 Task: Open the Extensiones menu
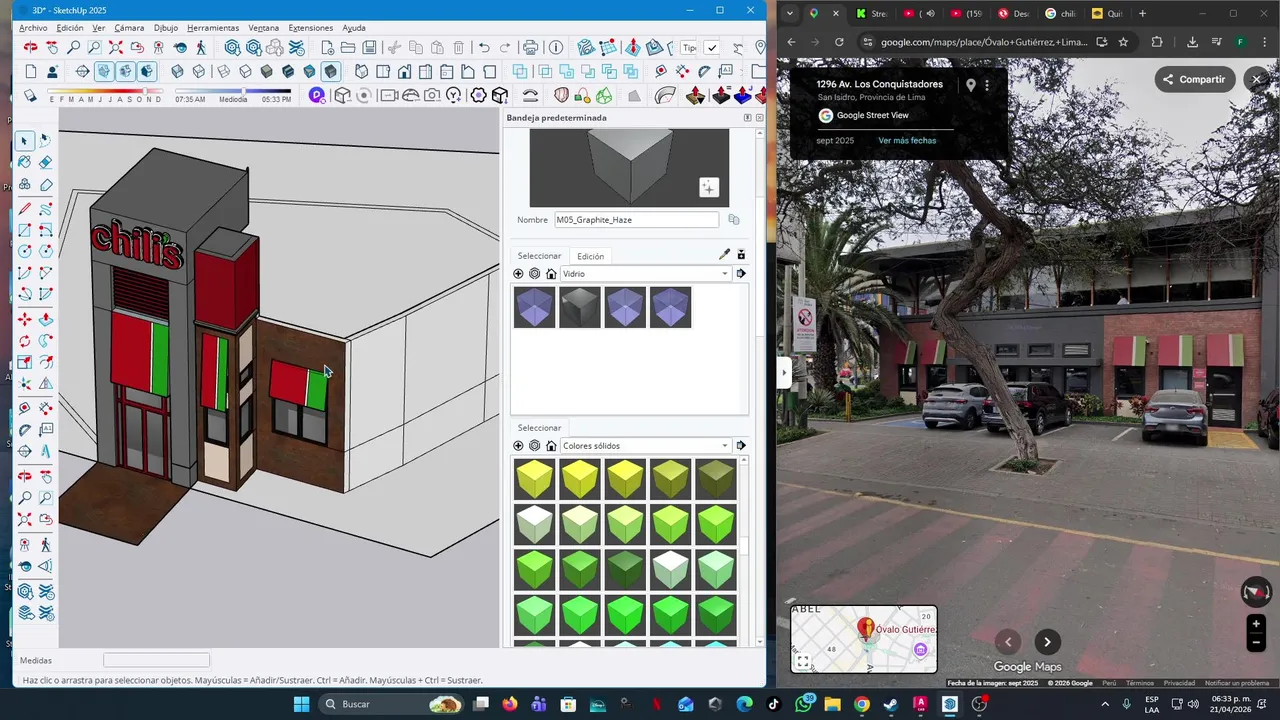[x=311, y=28]
